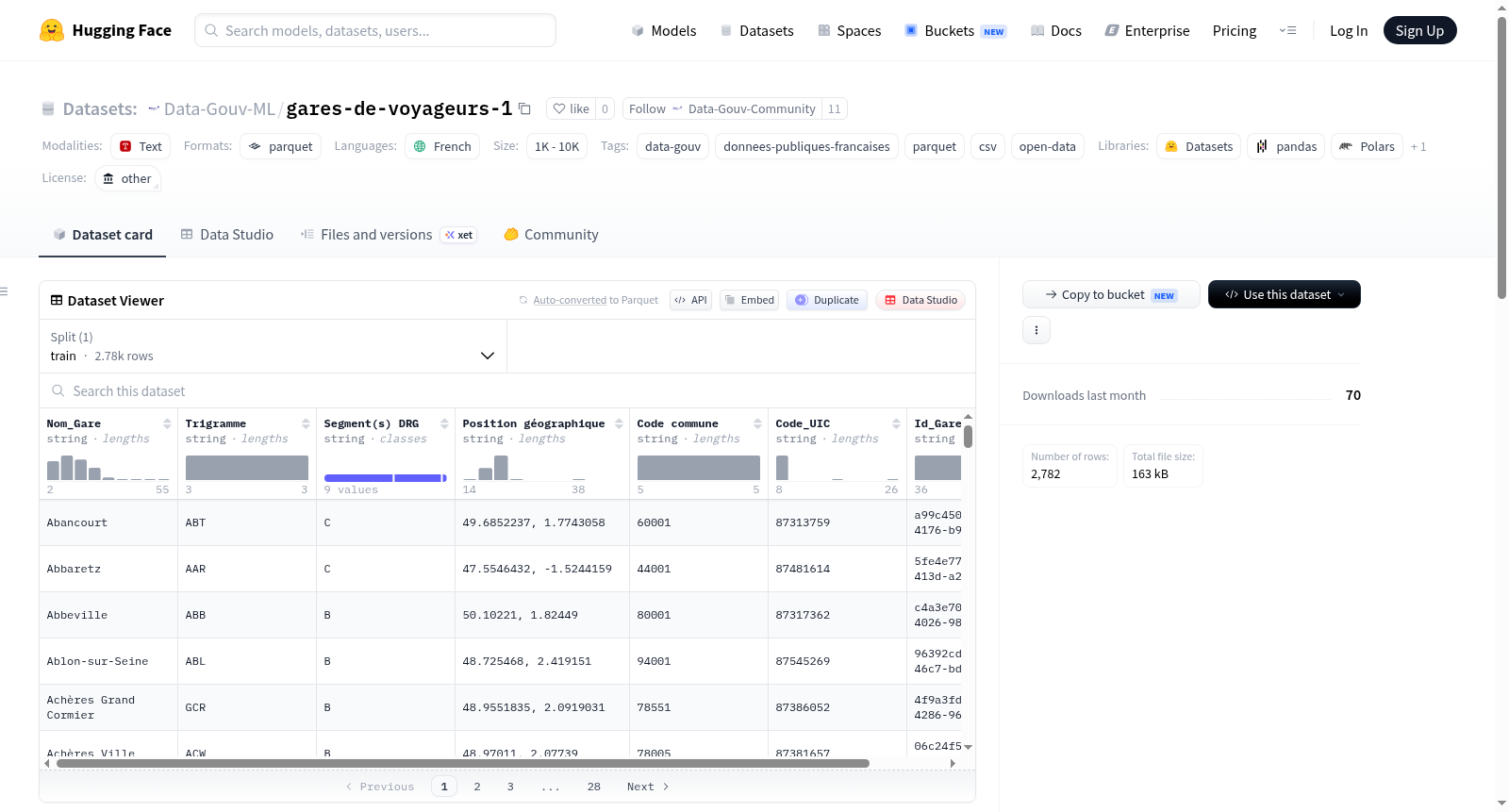Sort by the Trigramme column arrows
Image resolution: width=1509 pixels, height=812 pixels.
pyautogui.click(x=306, y=423)
